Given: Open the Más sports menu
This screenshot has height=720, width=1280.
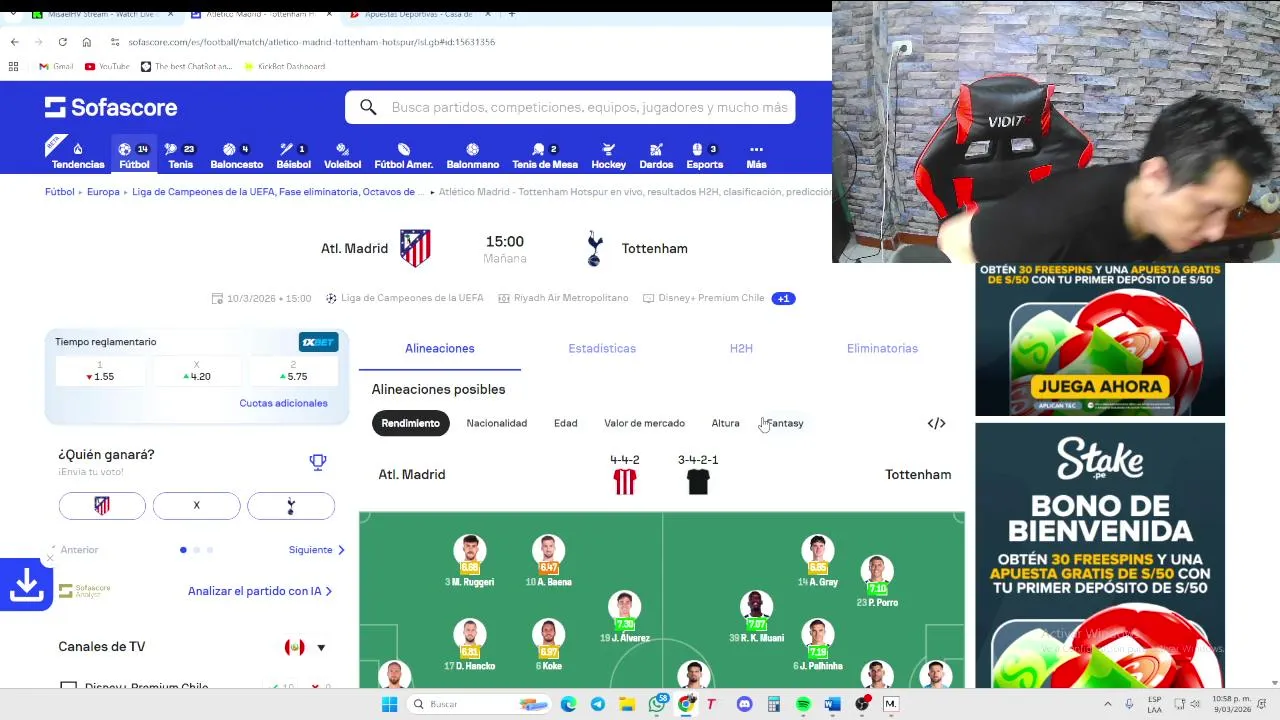Looking at the screenshot, I should click(x=756, y=156).
